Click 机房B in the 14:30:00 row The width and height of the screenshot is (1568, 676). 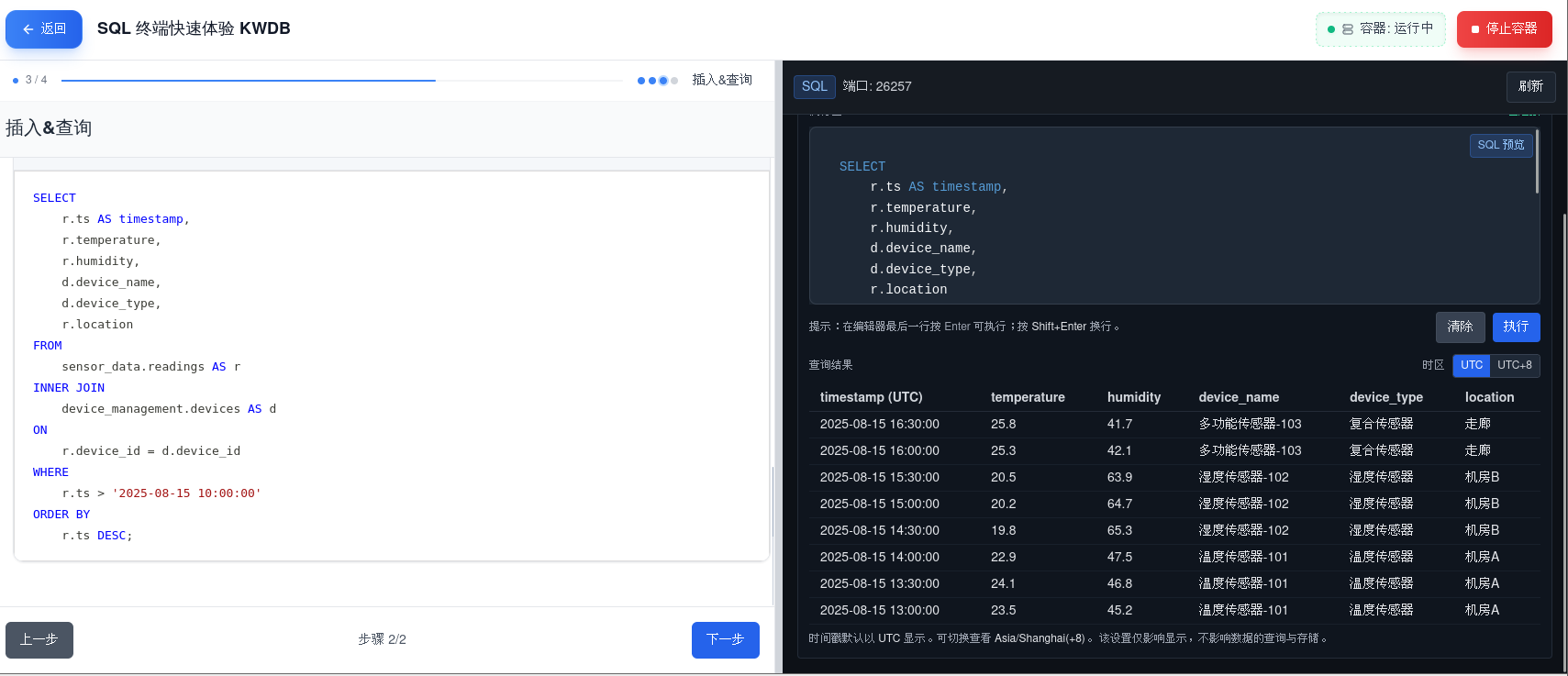(x=1482, y=530)
